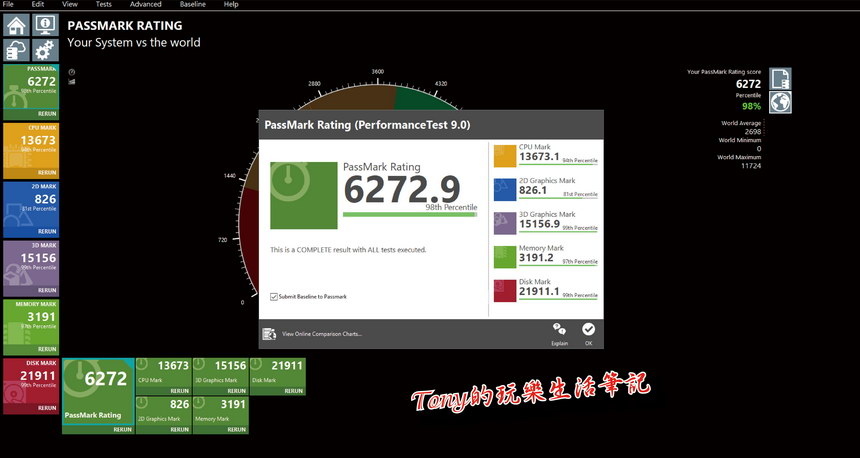860x458 pixels.
Task: Rerun the 3D Mark sidebar test
Action: click(x=47, y=290)
